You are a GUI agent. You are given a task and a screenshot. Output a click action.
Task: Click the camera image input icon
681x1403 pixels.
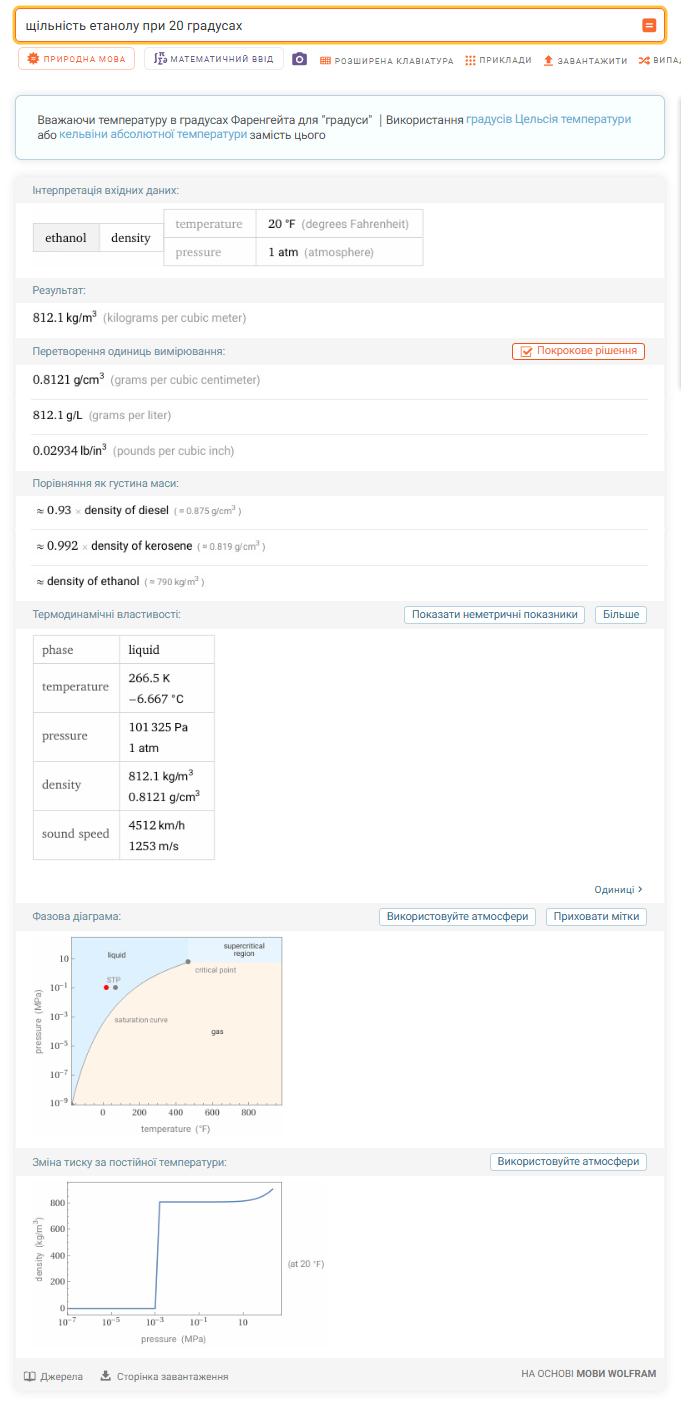tap(299, 60)
